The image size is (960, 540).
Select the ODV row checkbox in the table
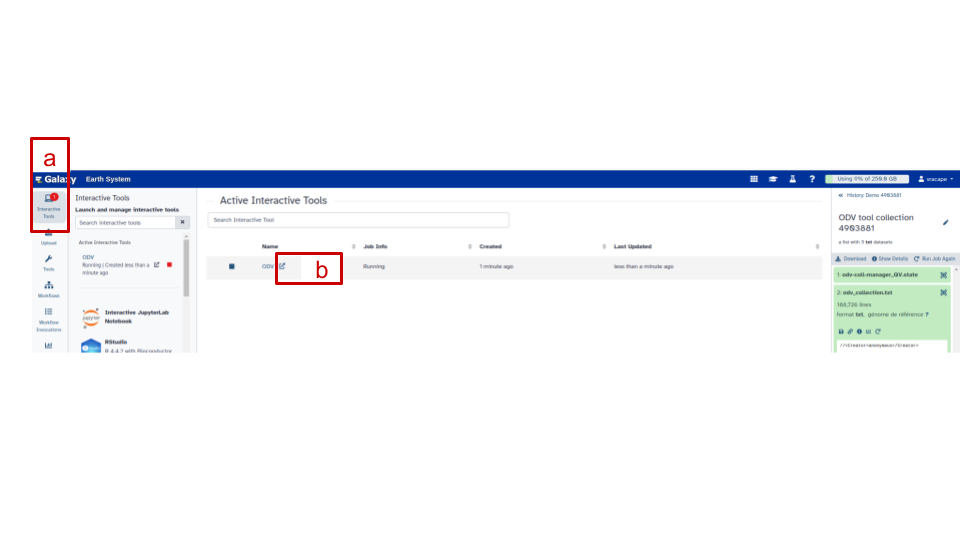pos(231,267)
